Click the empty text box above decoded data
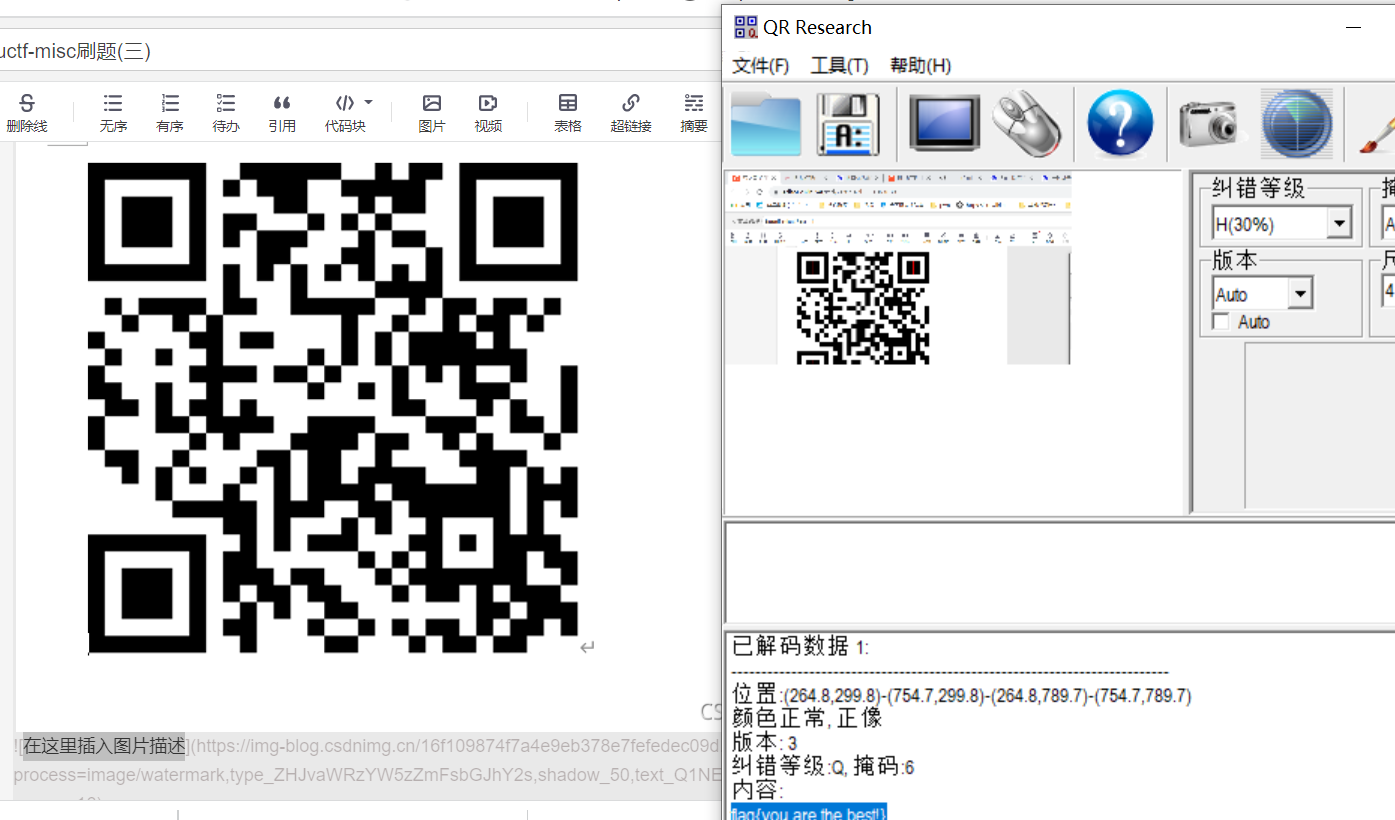1395x820 pixels. (x=1059, y=573)
